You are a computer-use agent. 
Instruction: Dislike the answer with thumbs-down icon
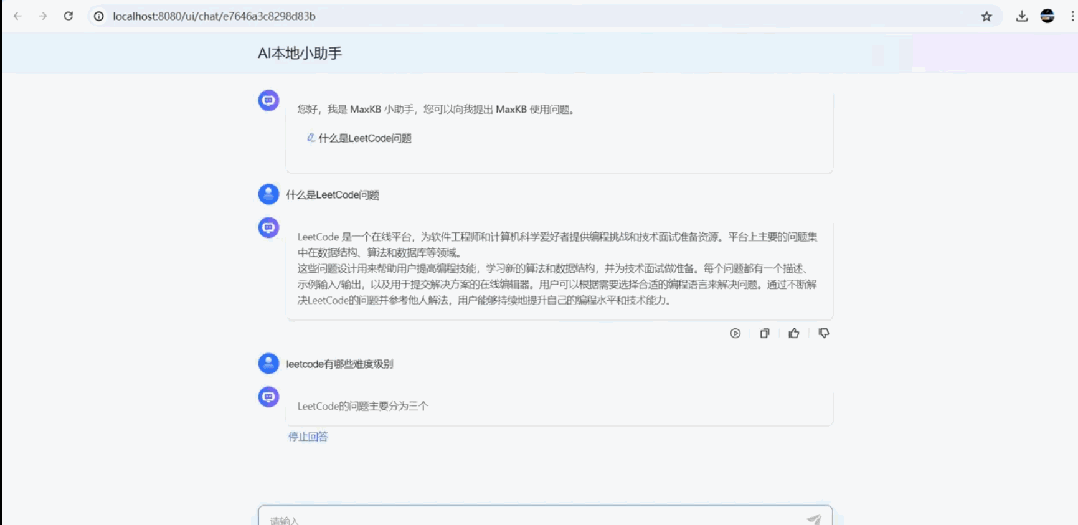pos(824,333)
